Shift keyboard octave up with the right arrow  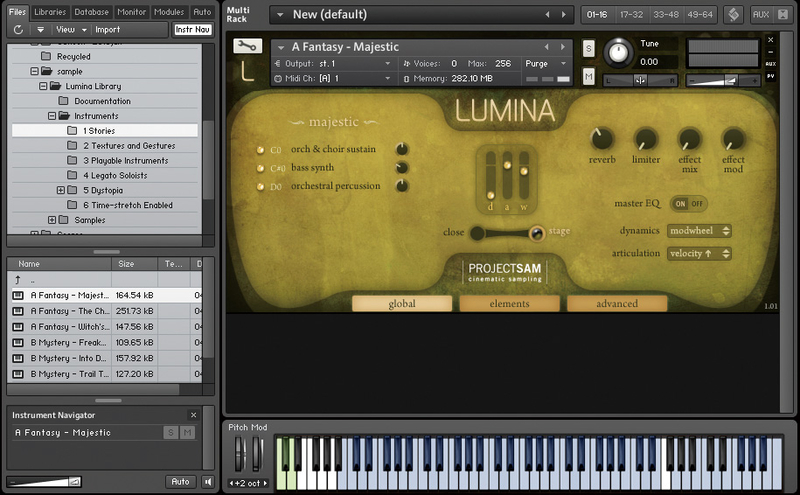coord(265,483)
